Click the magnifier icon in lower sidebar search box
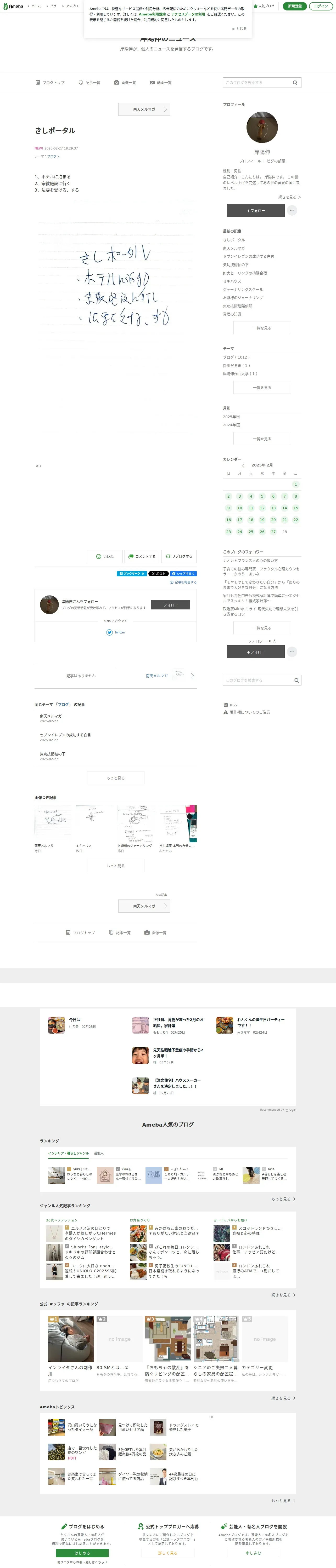The image size is (336, 1568). tap(296, 681)
